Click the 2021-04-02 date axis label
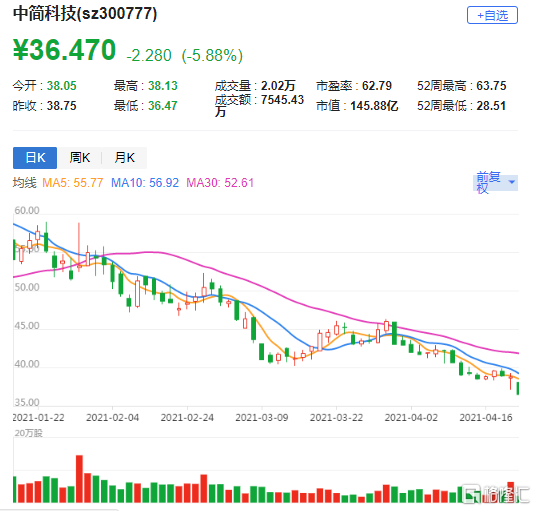The image size is (536, 511). pyautogui.click(x=411, y=418)
